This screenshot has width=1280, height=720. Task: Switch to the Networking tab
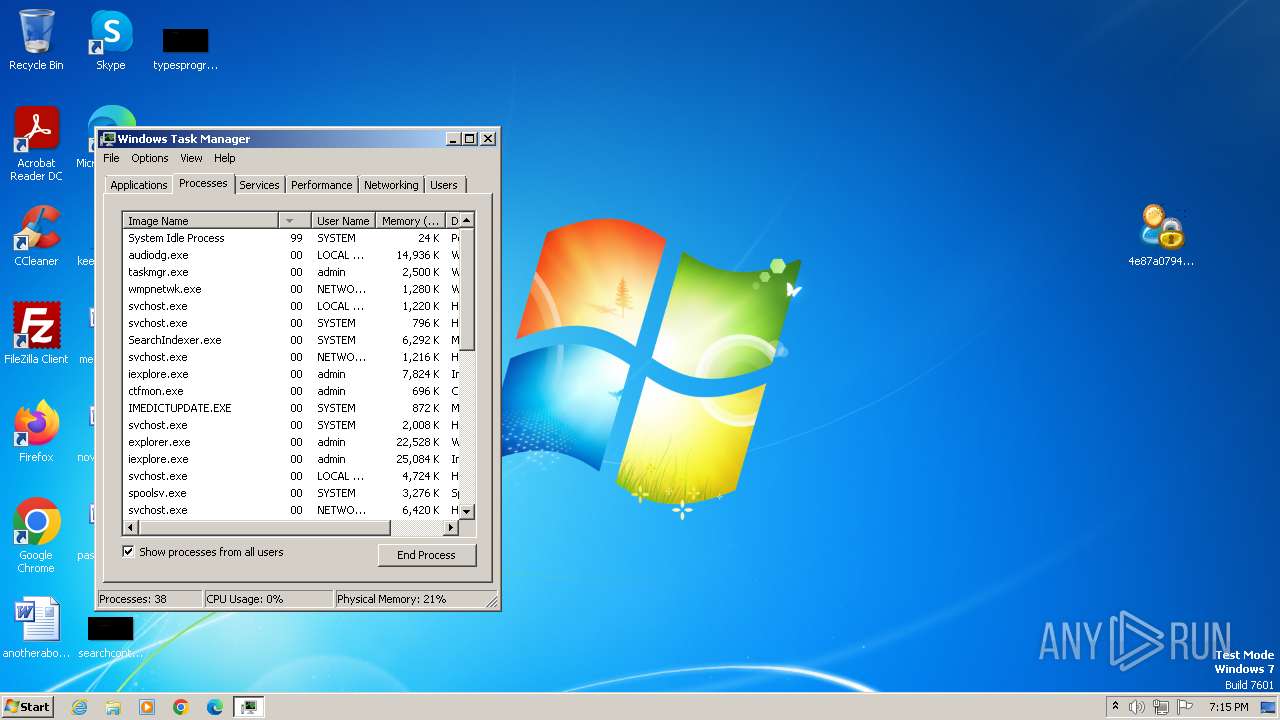[391, 185]
